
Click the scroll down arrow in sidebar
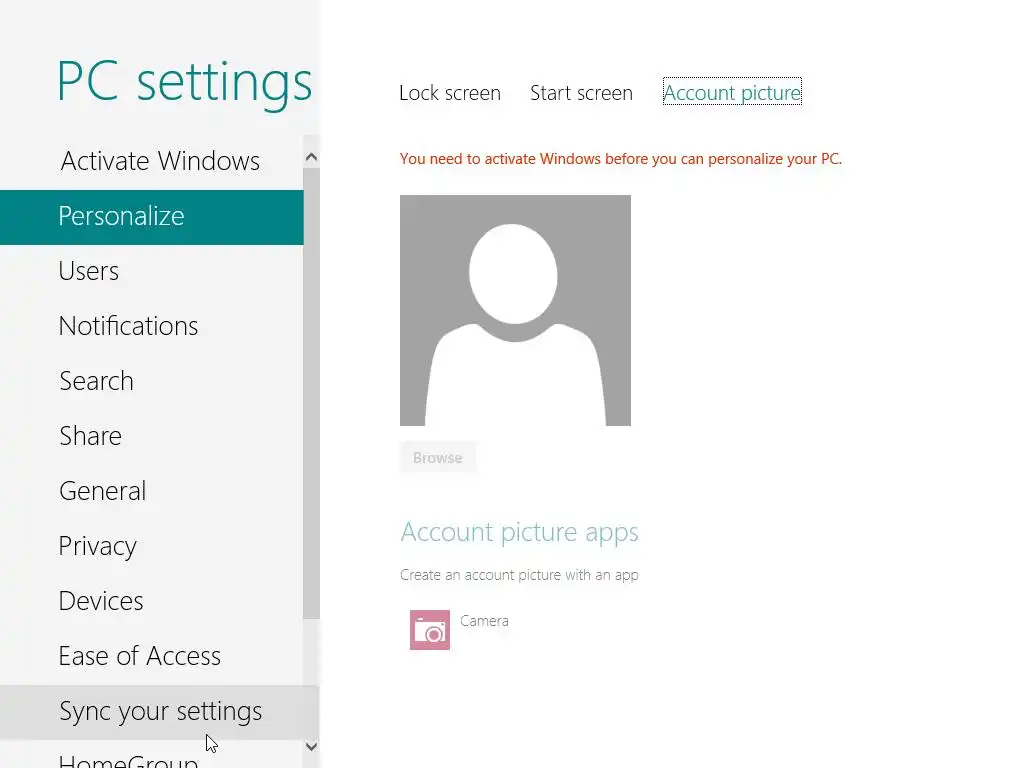pos(312,746)
